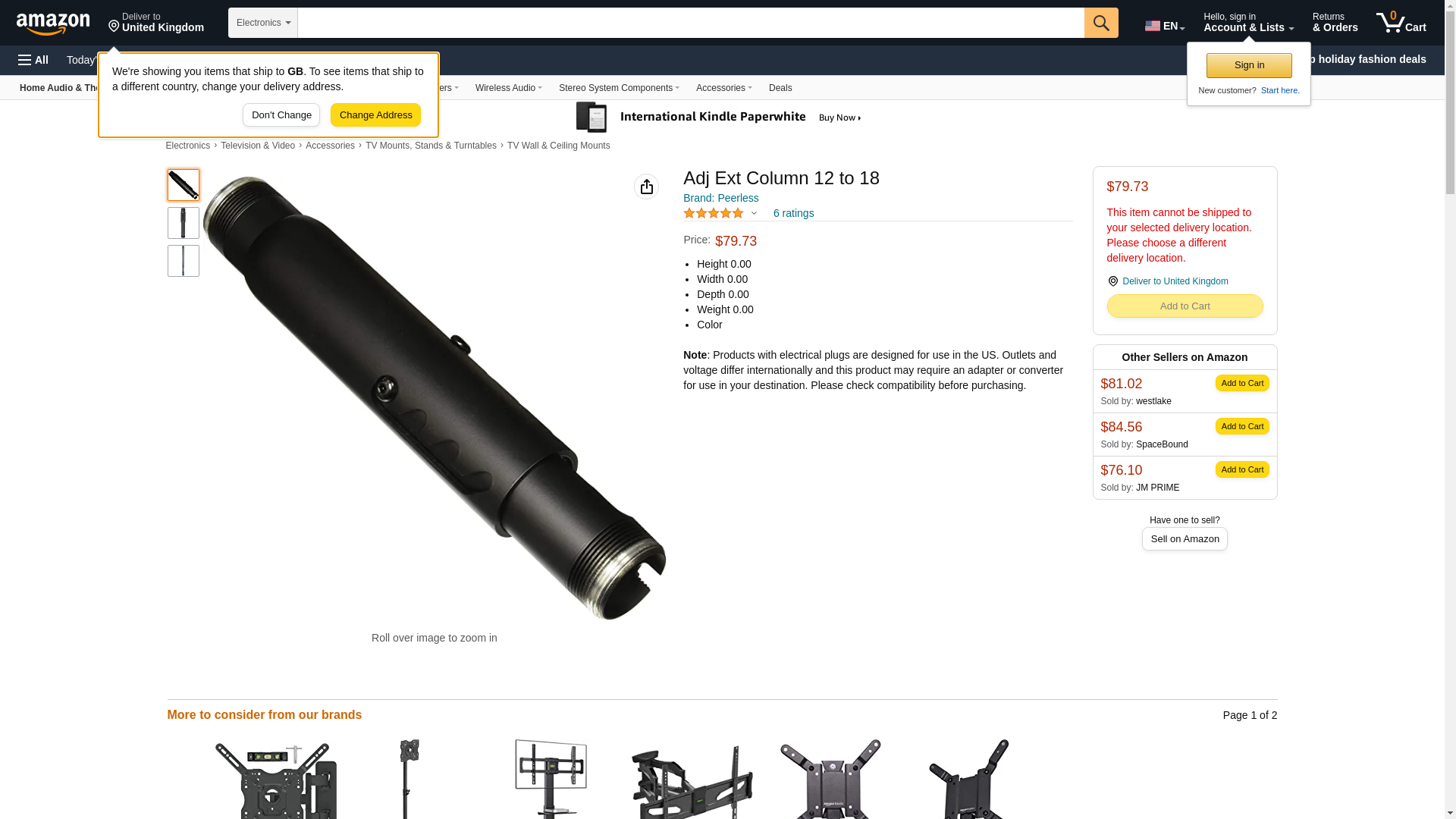Screen dimensions: 1456x819
Task: Open the All hamburger menu
Action: 33,60
